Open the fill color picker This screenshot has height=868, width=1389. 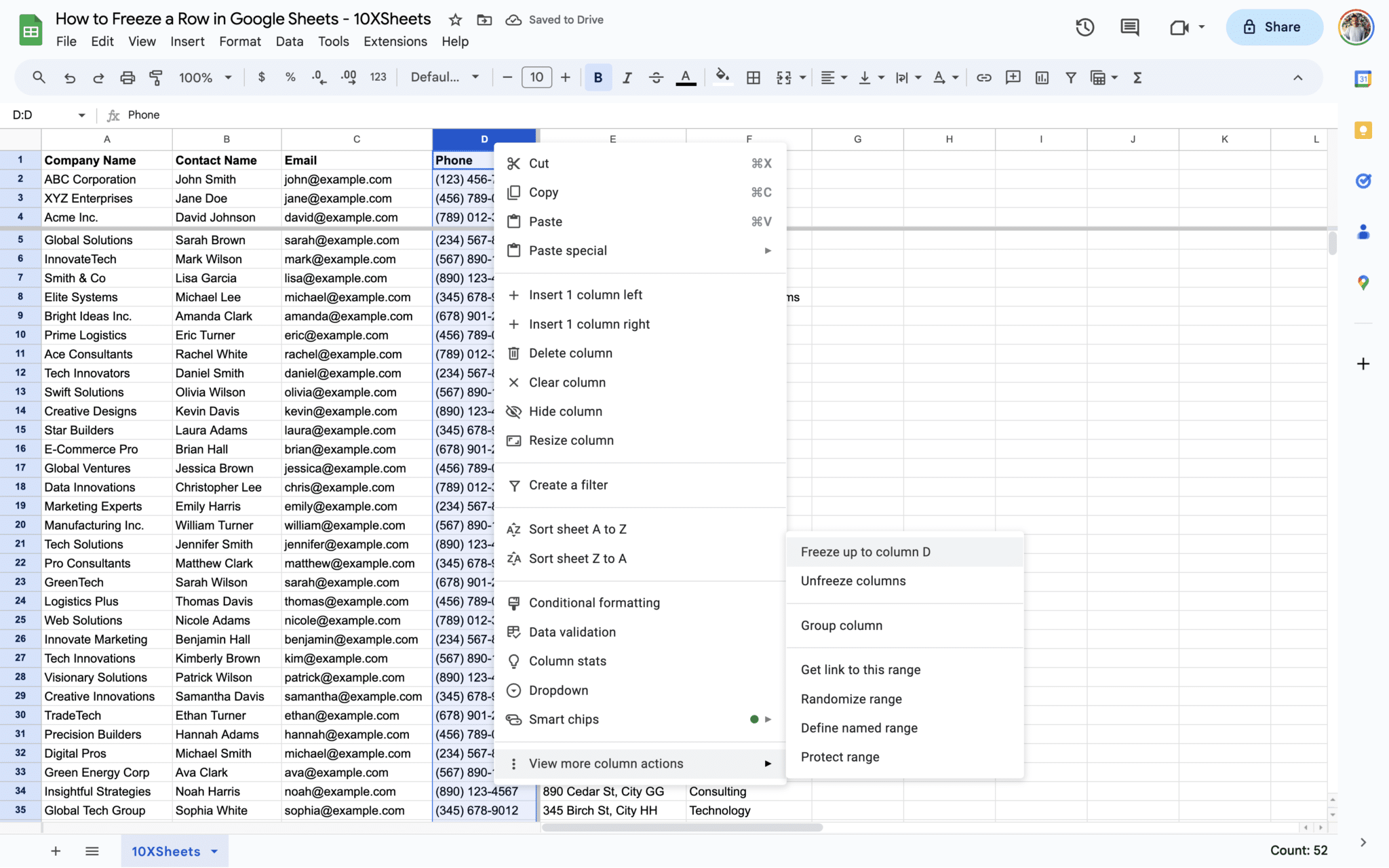[722, 77]
